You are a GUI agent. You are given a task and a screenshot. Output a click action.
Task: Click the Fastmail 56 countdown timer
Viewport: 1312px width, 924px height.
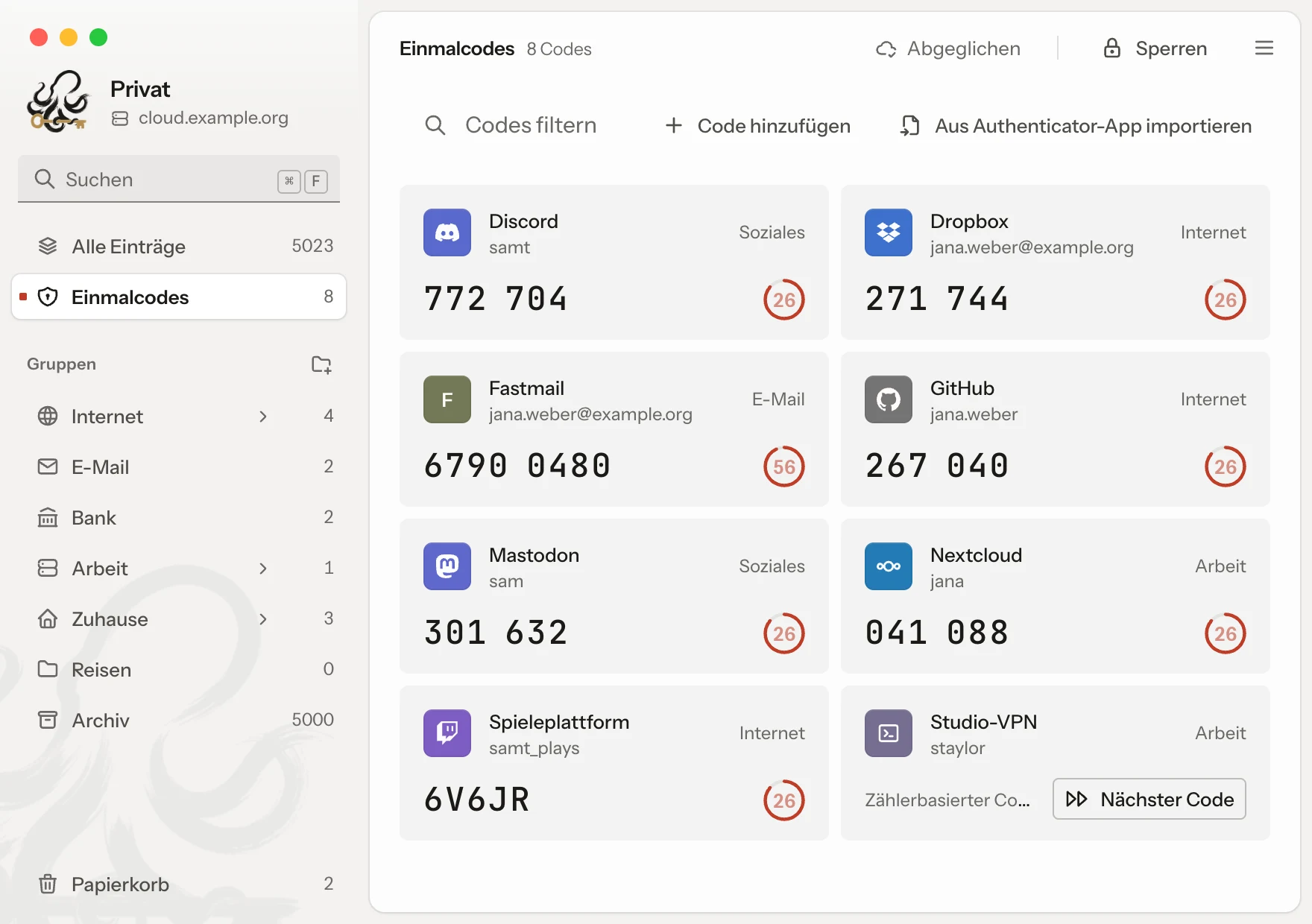click(x=784, y=466)
